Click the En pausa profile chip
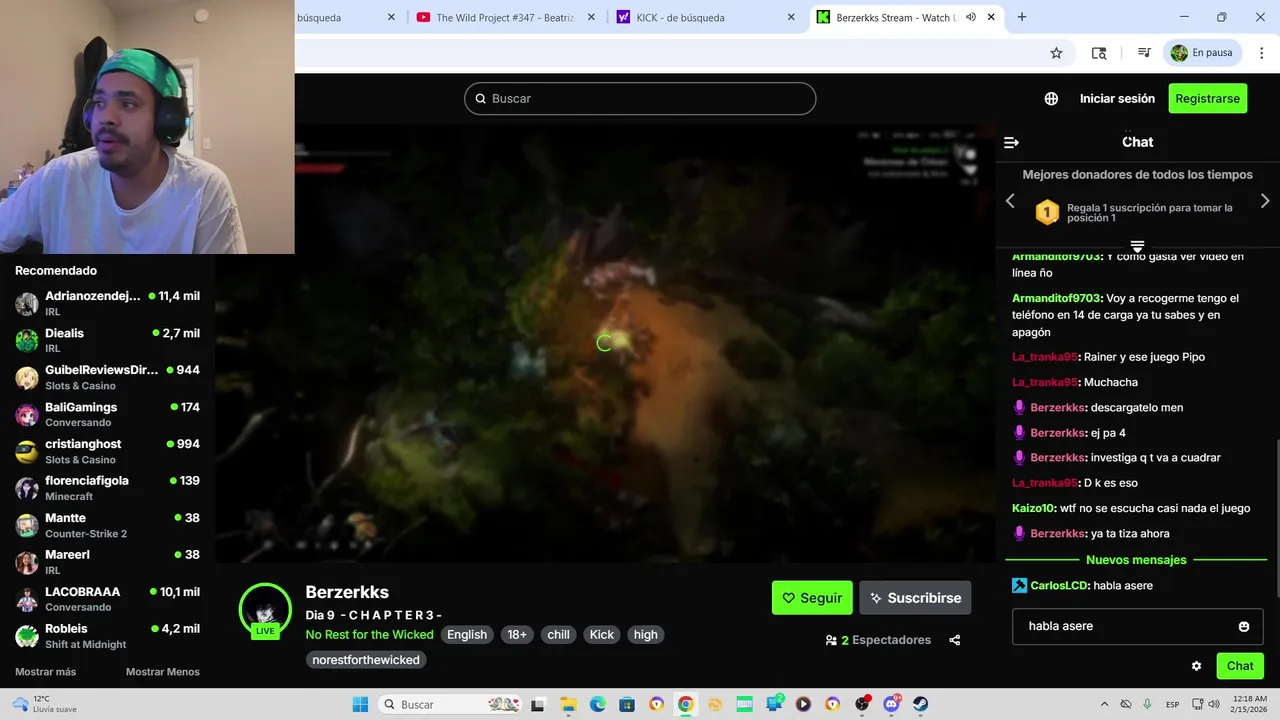The image size is (1280, 720). click(x=1203, y=53)
